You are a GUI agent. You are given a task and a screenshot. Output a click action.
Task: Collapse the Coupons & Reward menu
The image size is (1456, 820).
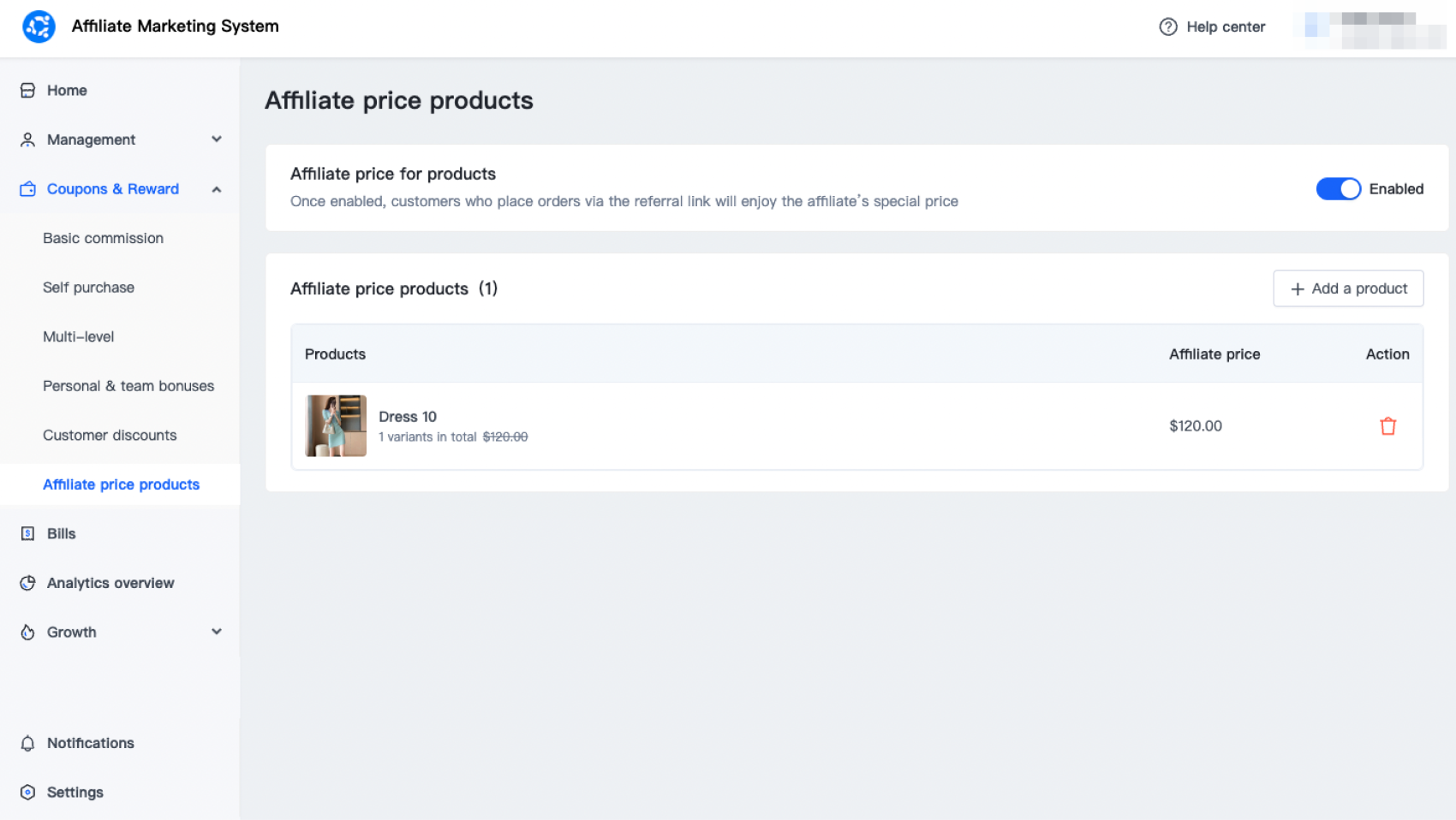[x=217, y=189]
